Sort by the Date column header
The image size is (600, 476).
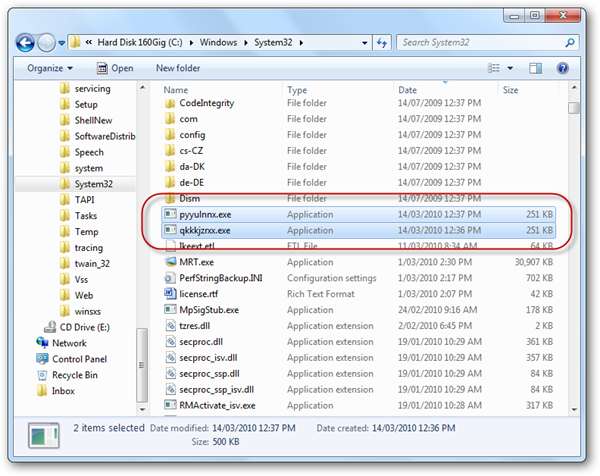(407, 90)
